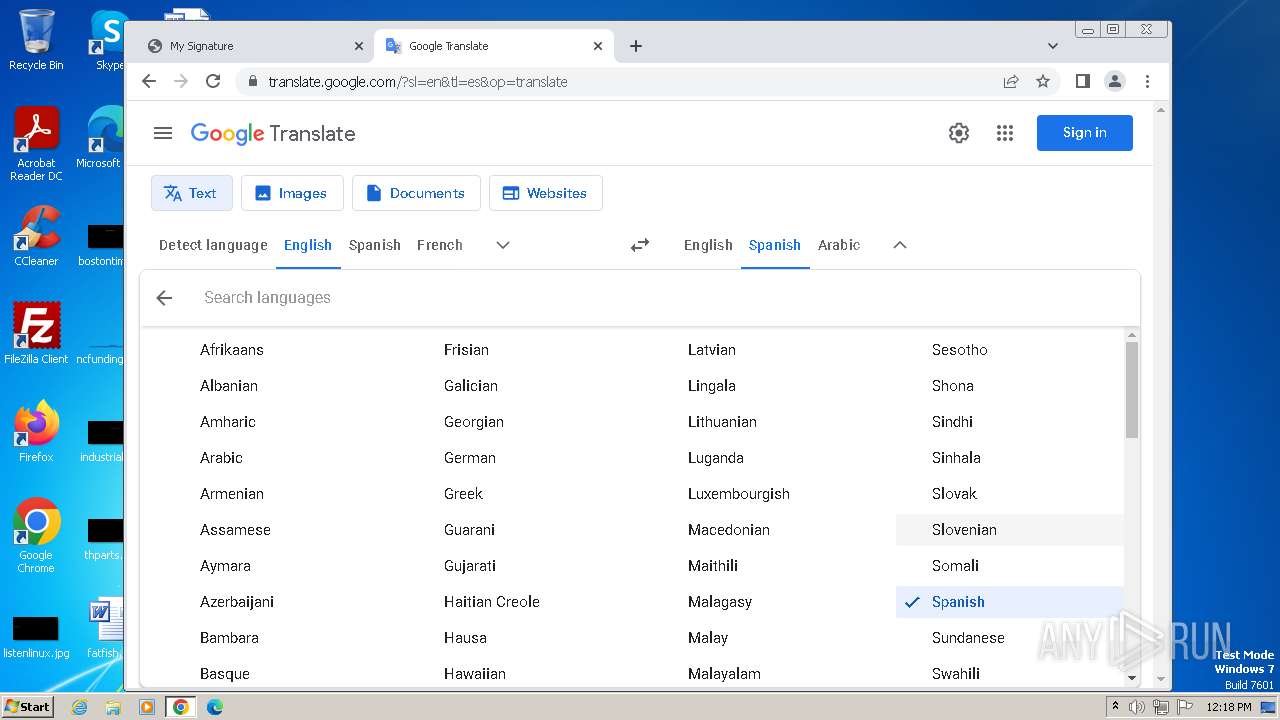This screenshot has width=1280, height=720.
Task: Share this page from the address bar
Action: tap(1011, 82)
